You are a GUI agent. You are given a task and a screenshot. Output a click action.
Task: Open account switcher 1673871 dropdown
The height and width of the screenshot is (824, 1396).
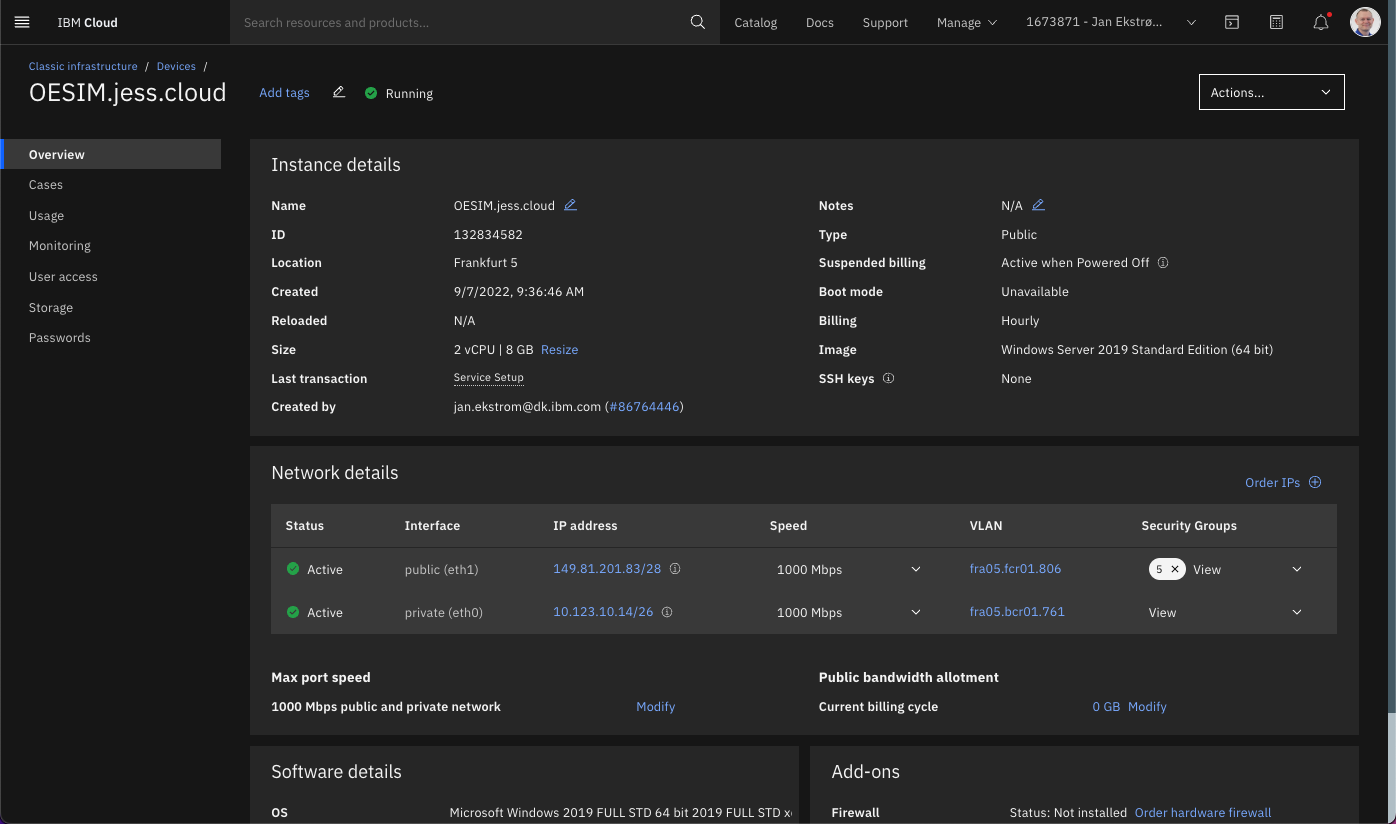pyautogui.click(x=1110, y=22)
